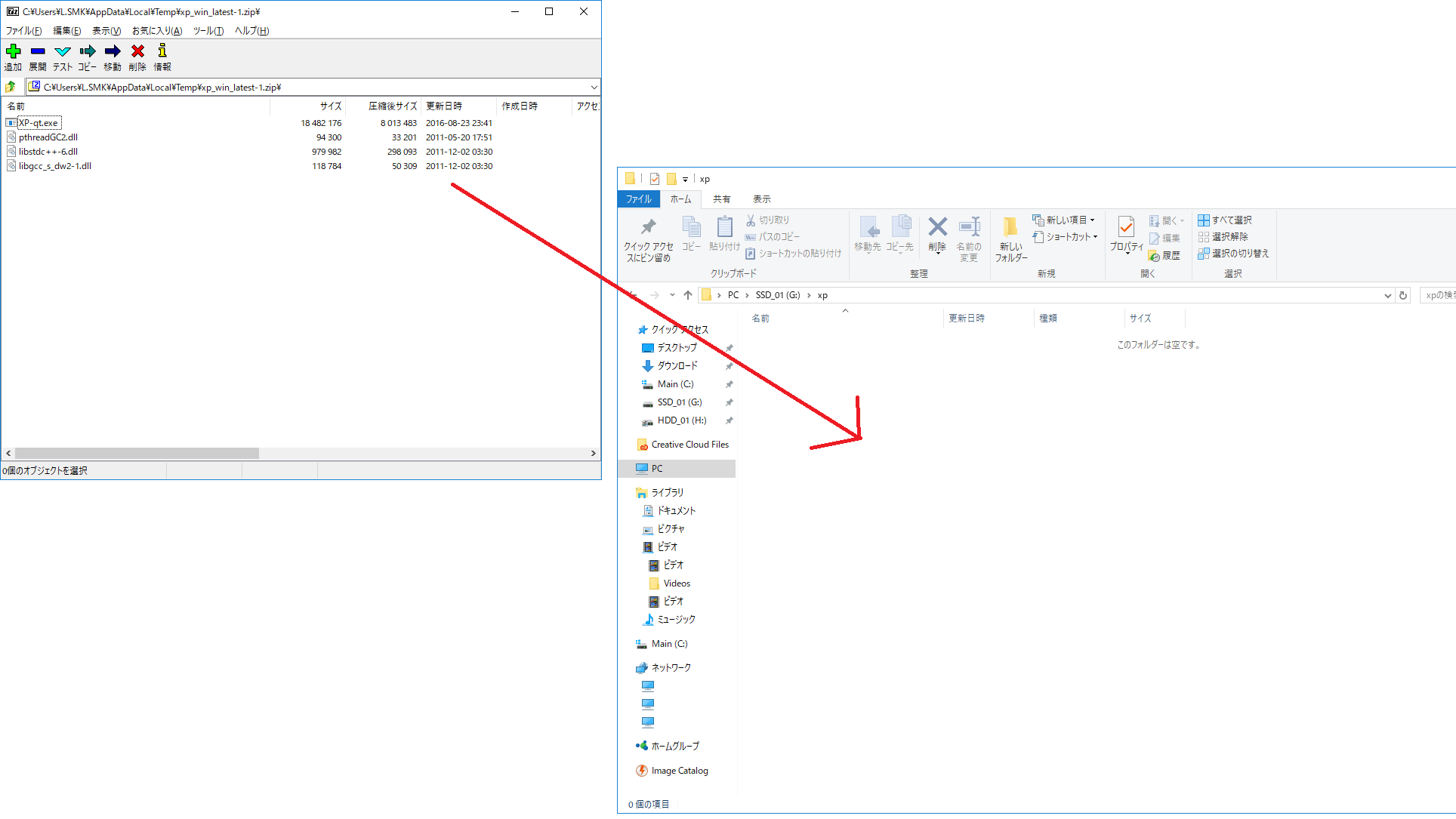Viewport: 1456px width, 819px height.
Task: Click the 7-Zip horizontal scrollbar thumb
Action: 137,454
